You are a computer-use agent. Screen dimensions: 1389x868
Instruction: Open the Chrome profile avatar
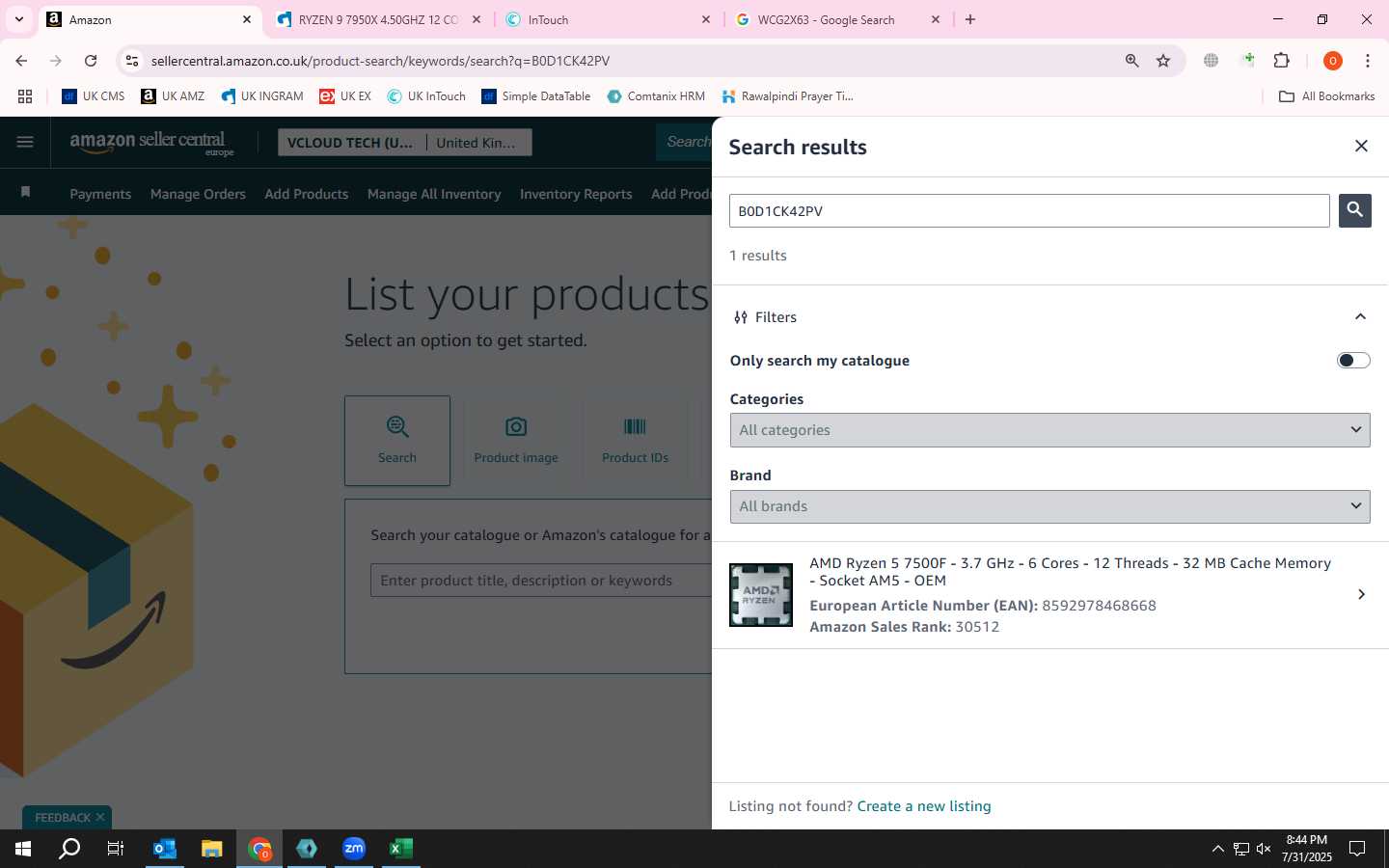pyautogui.click(x=1332, y=61)
